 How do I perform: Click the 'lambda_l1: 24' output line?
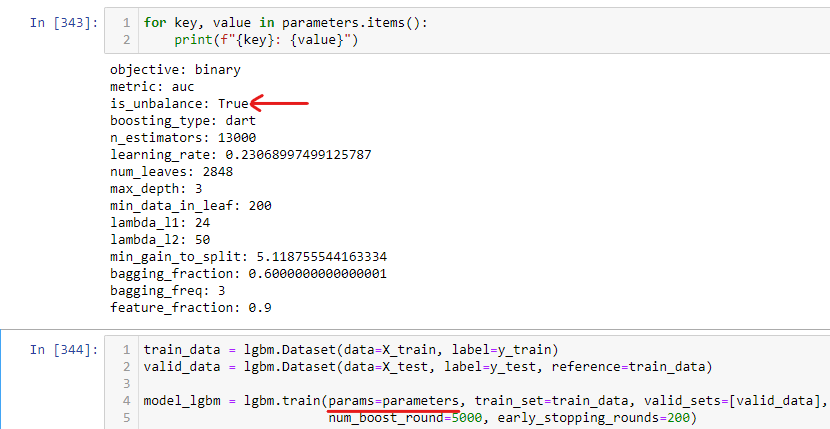click(160, 222)
